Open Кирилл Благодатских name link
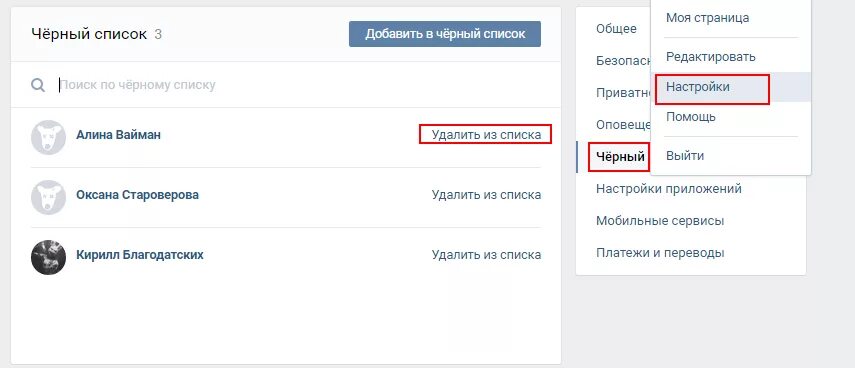855x368 pixels. coord(140,255)
